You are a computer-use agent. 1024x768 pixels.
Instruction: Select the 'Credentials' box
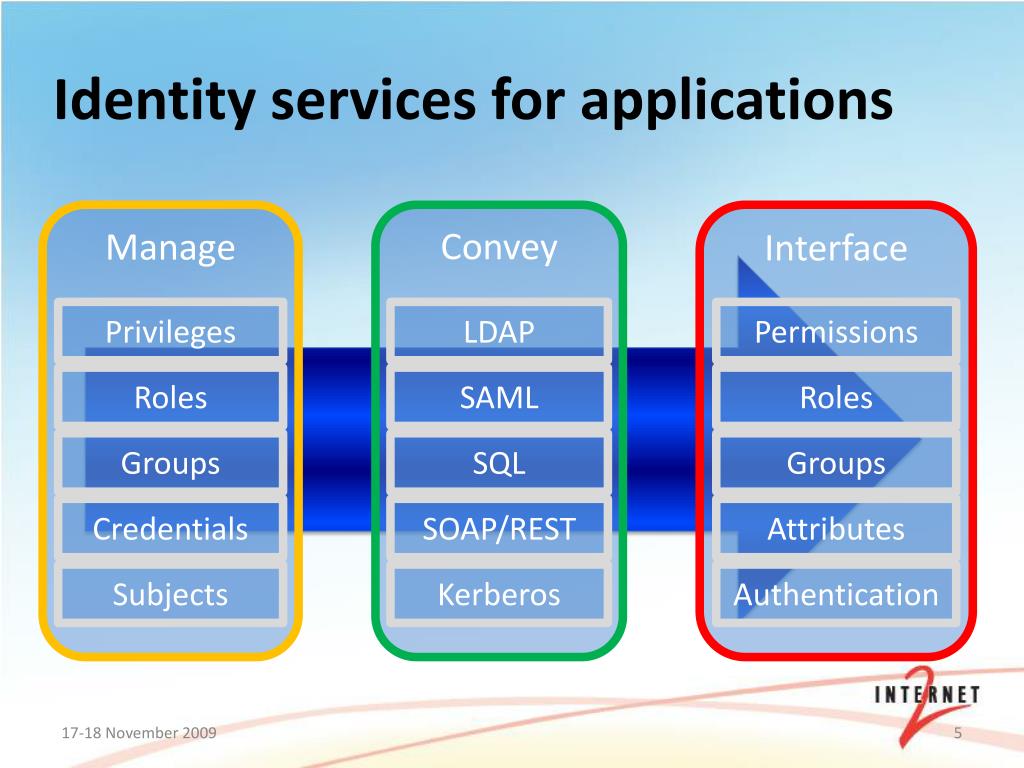tap(170, 528)
